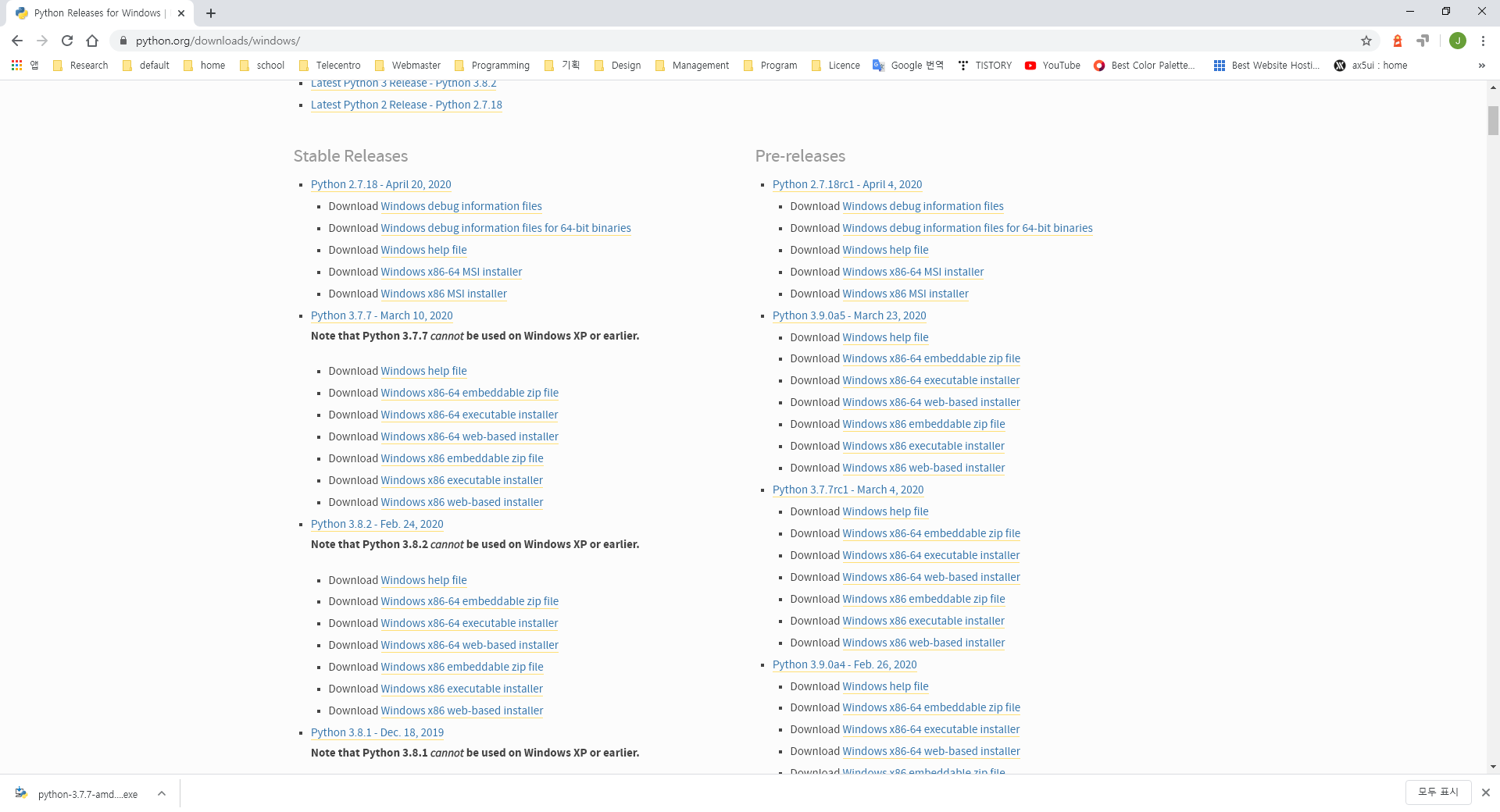Download Python 2.7.18rc1 Windows x86 MSI installer

tap(905, 294)
